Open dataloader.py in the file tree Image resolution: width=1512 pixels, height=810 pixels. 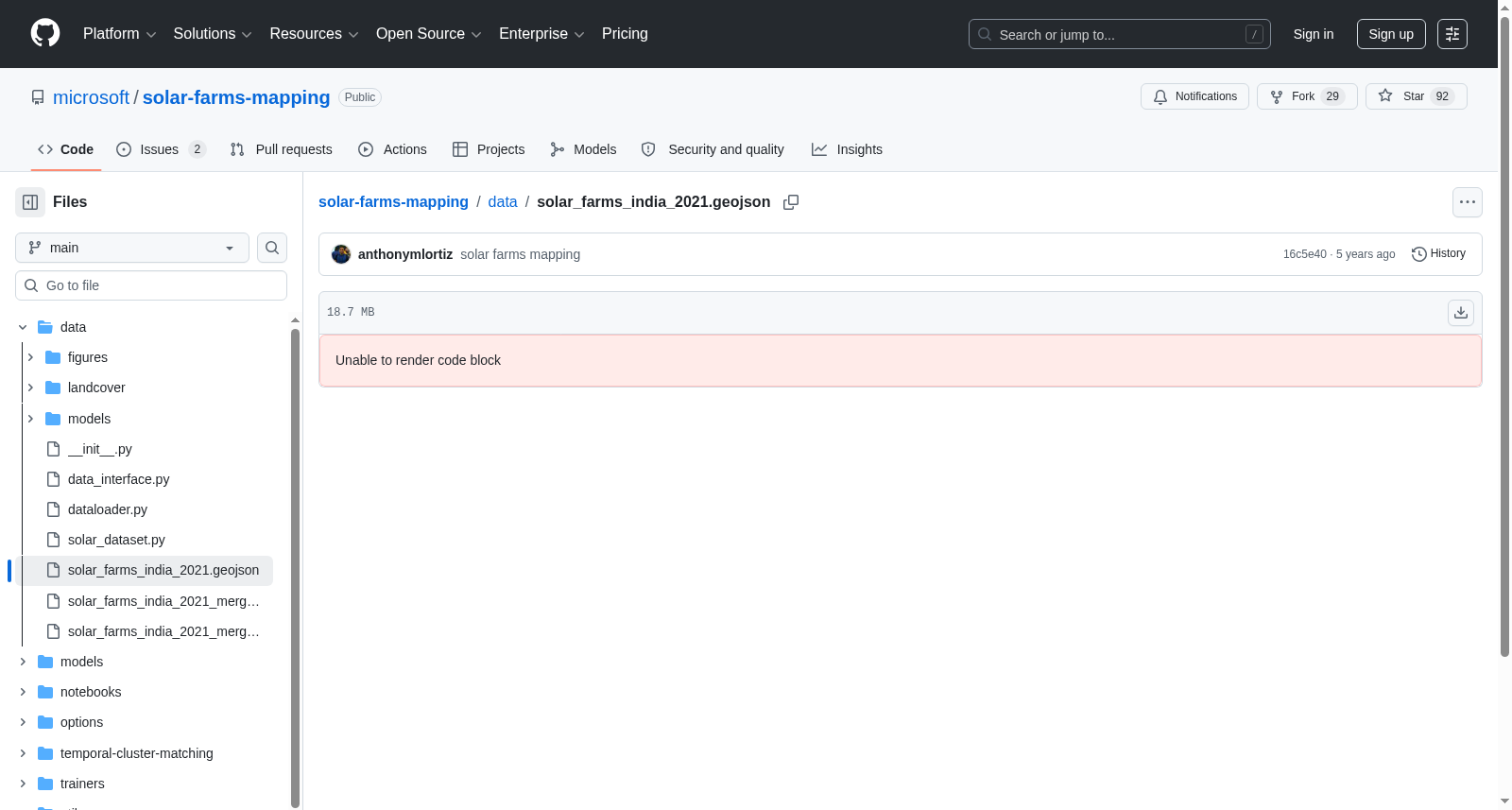click(108, 509)
